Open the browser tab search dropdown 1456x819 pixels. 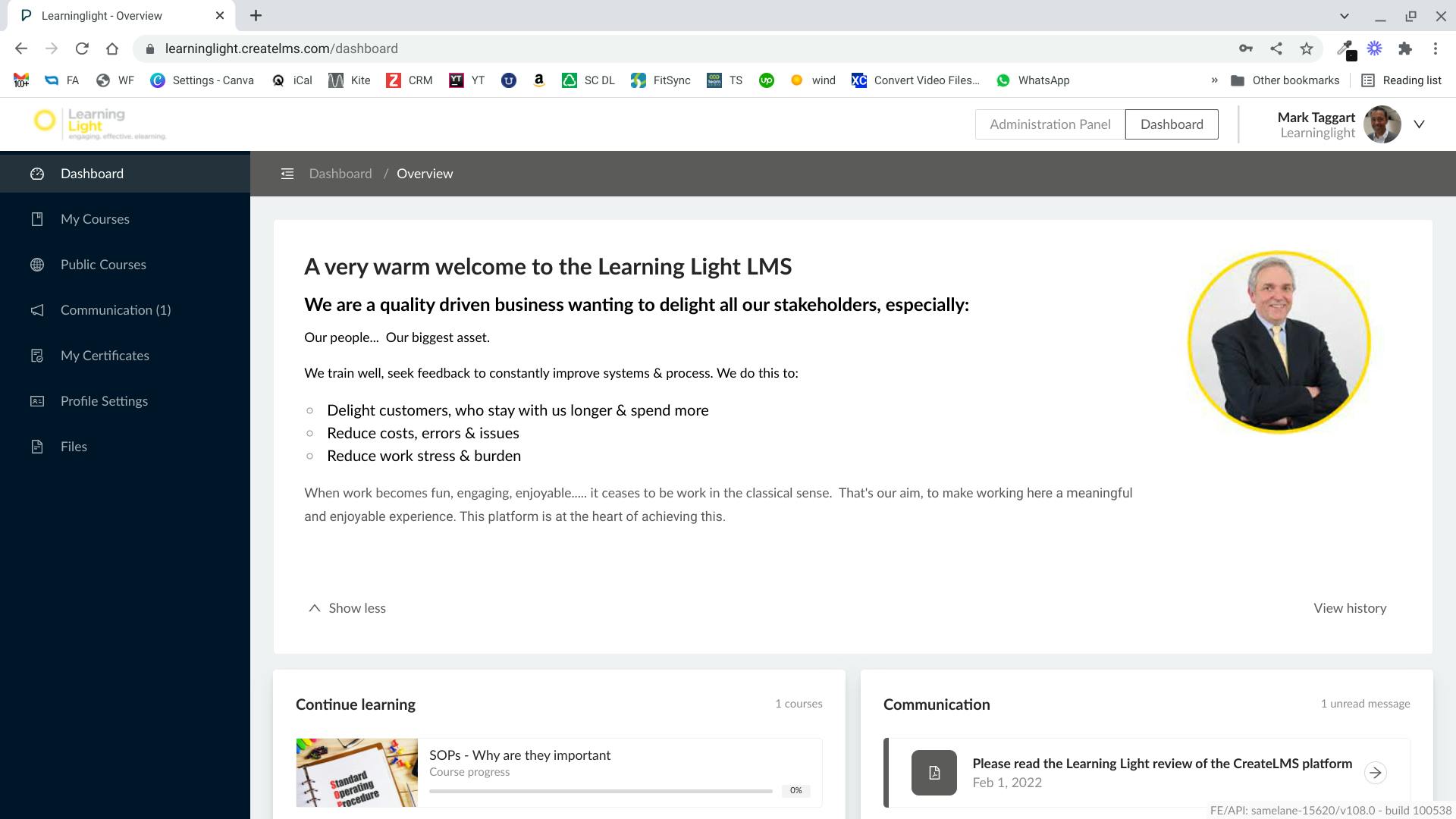coord(1345,15)
